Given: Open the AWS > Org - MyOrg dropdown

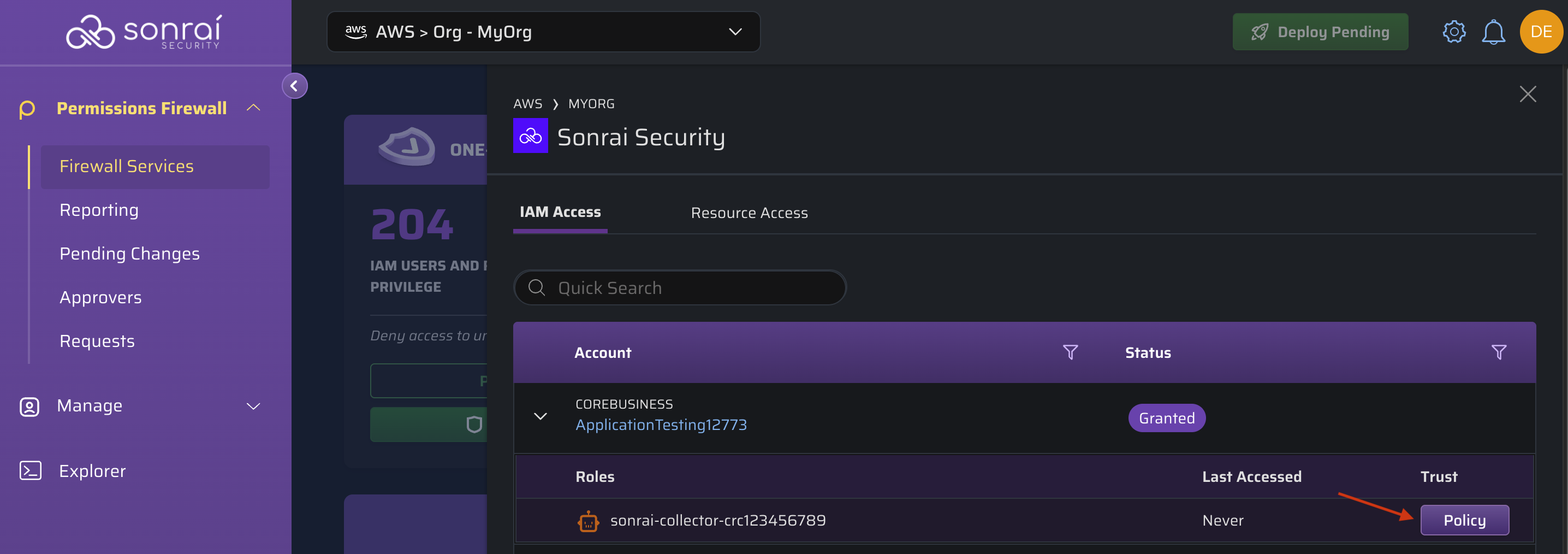Looking at the screenshot, I should click(543, 32).
